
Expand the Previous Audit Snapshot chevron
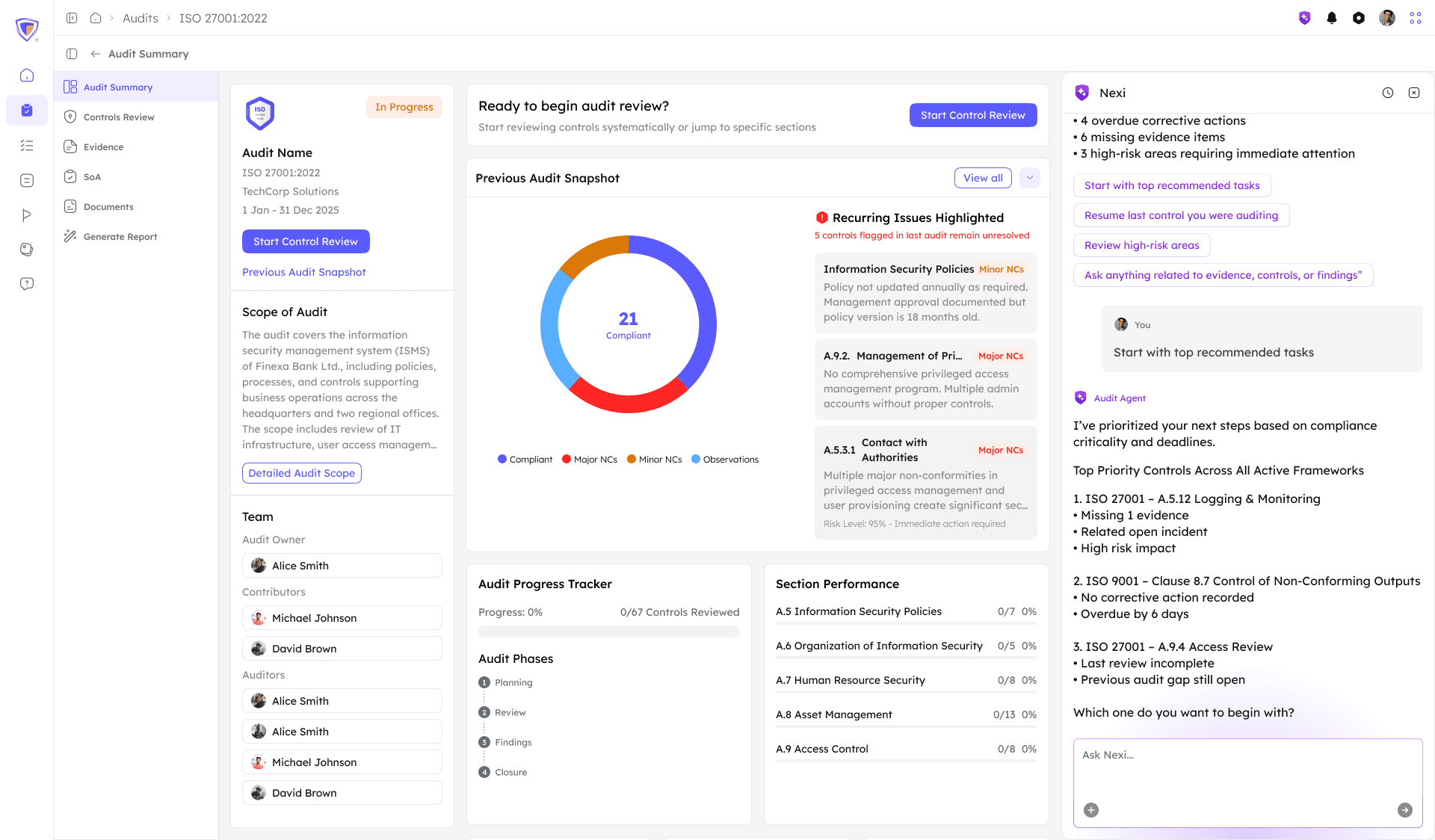(x=1029, y=178)
